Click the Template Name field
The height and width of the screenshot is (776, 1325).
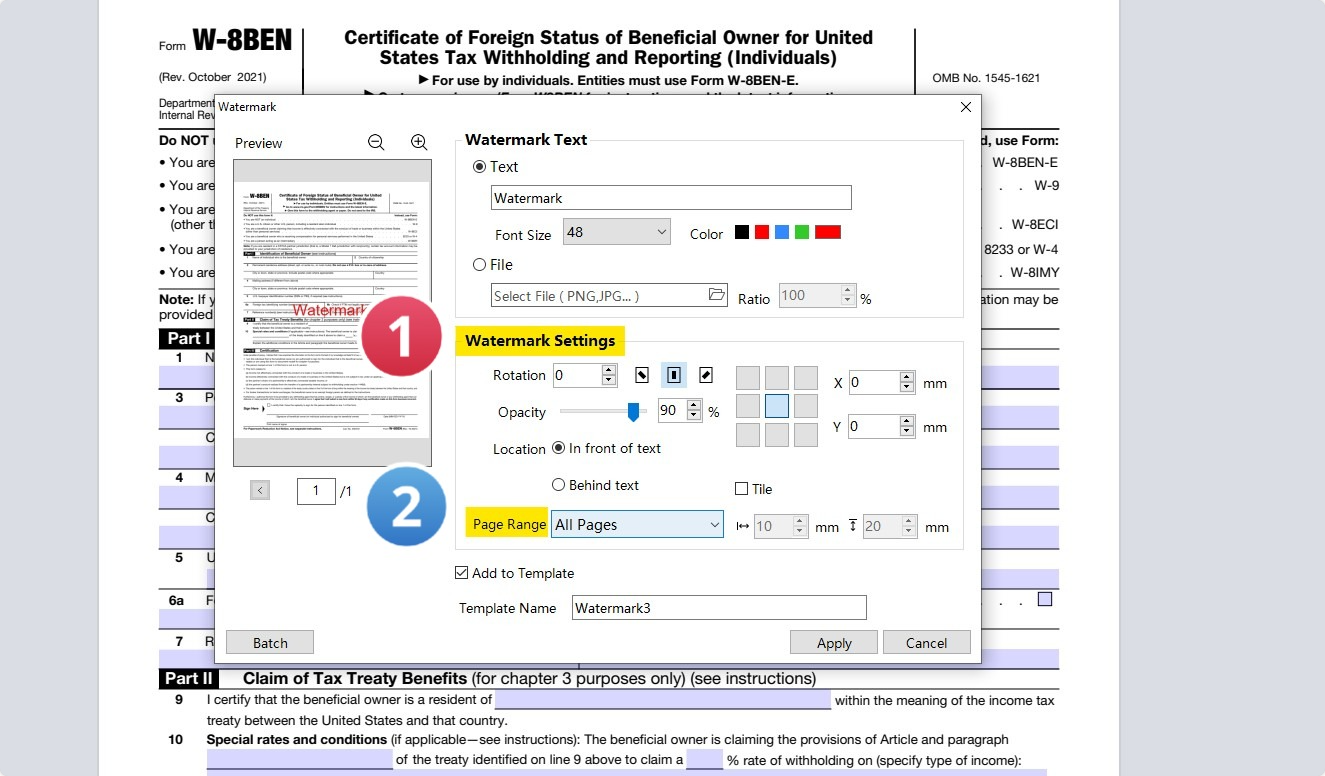tap(719, 607)
